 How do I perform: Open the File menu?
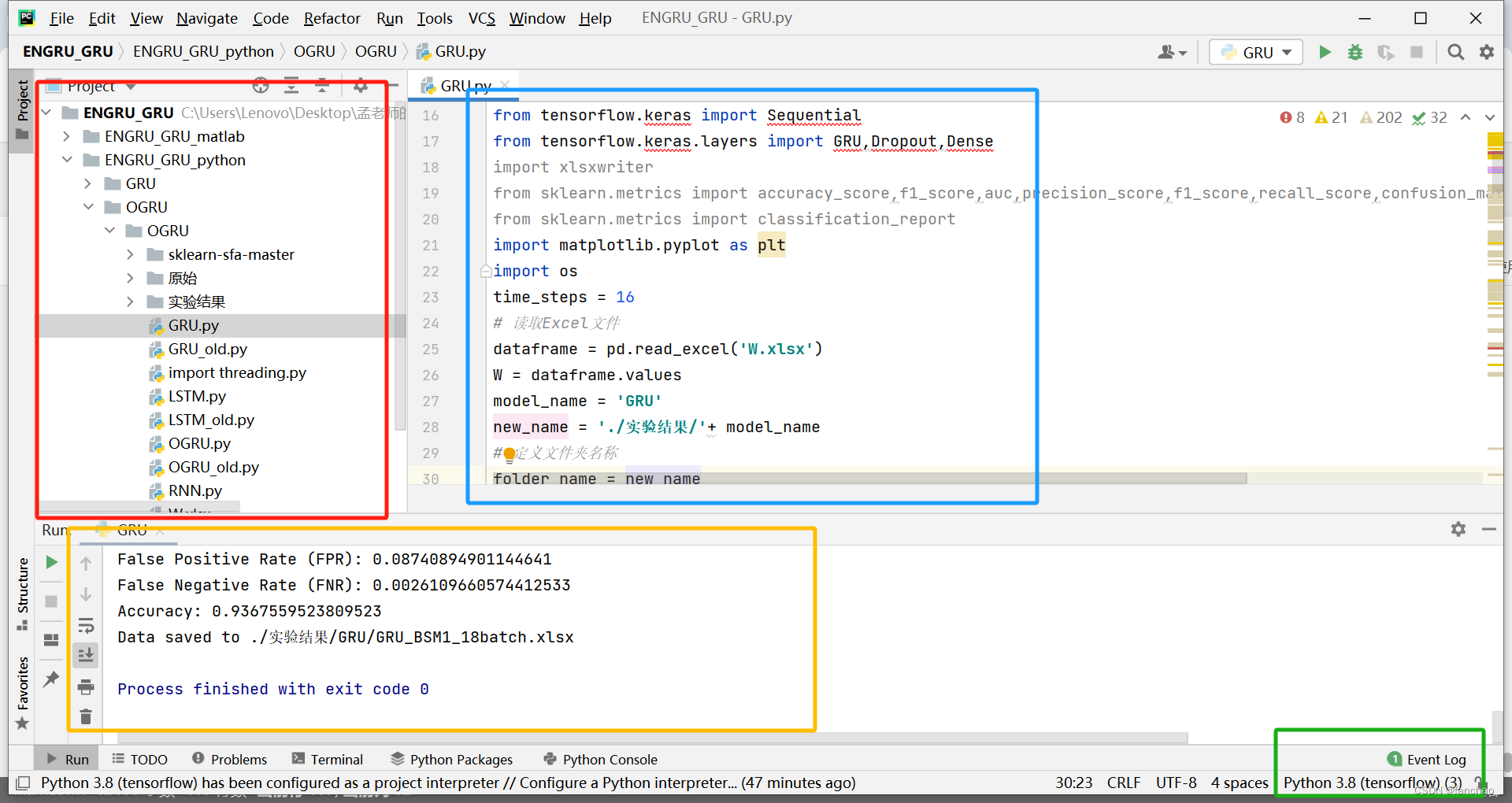61,18
